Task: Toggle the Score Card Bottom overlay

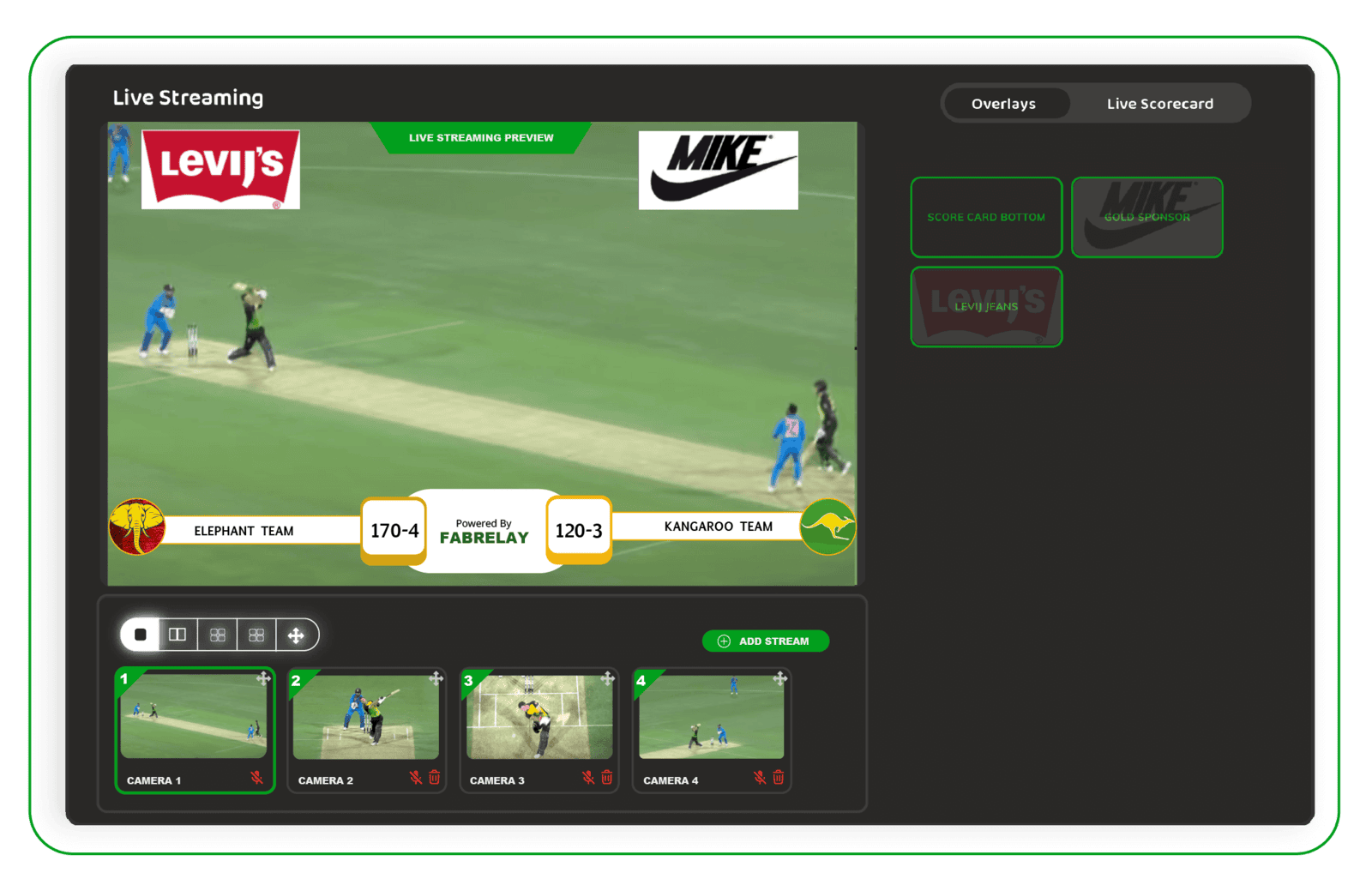Action: pyautogui.click(x=986, y=217)
